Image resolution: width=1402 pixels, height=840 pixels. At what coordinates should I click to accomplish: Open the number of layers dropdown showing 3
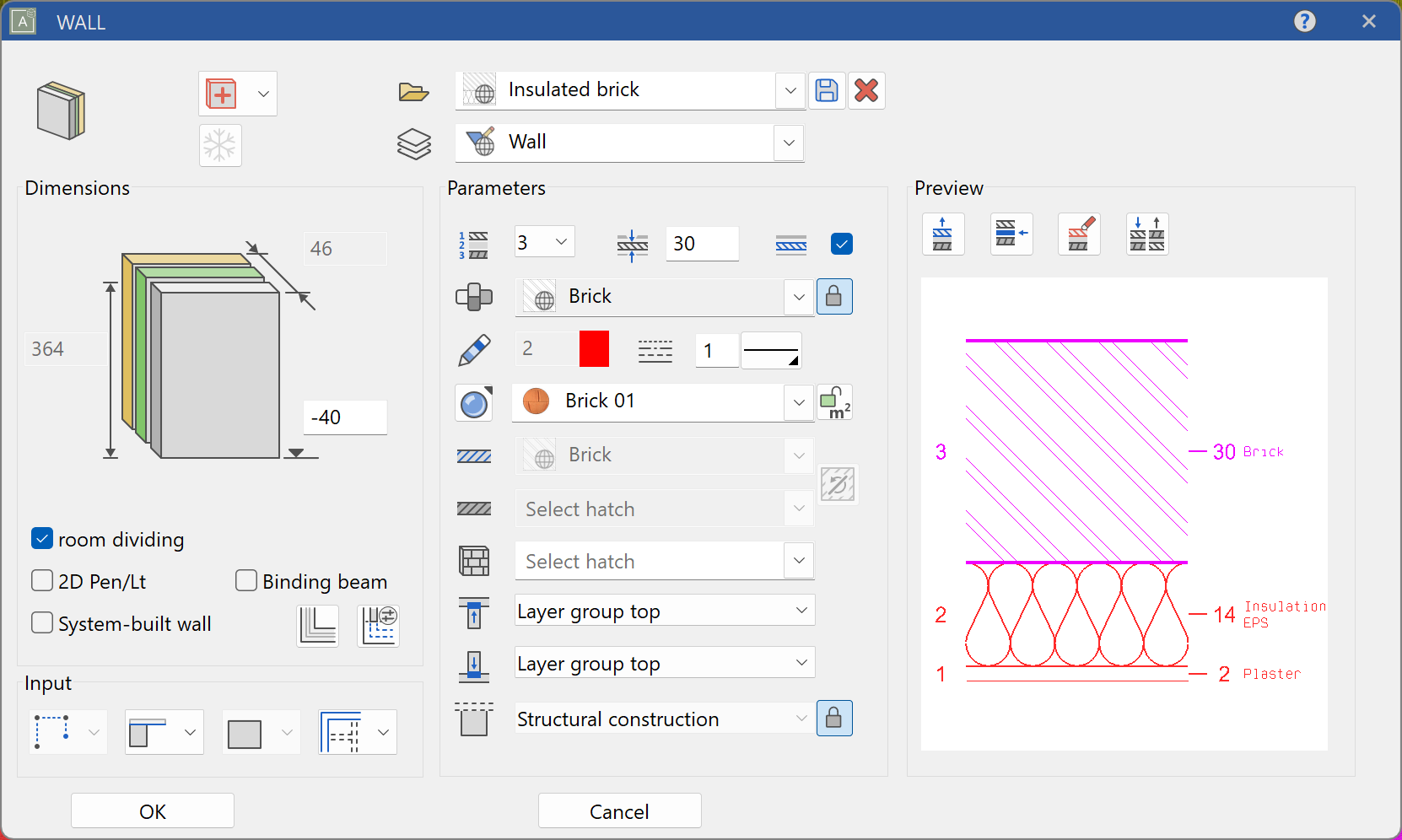point(545,243)
